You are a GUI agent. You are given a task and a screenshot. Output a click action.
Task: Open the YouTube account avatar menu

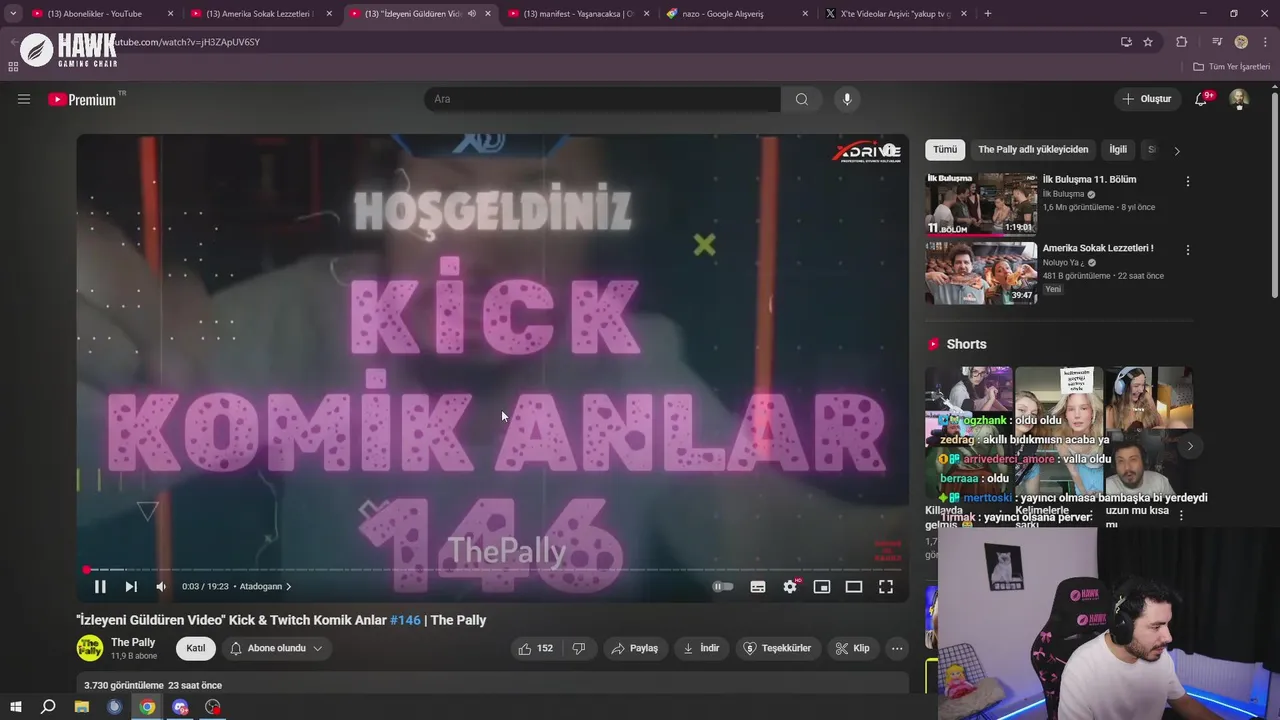point(1239,99)
